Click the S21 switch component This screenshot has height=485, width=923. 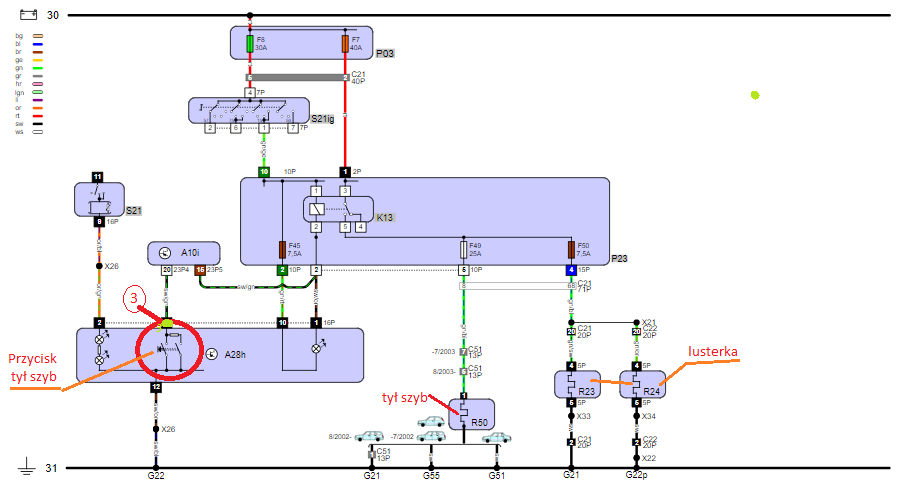click(100, 199)
